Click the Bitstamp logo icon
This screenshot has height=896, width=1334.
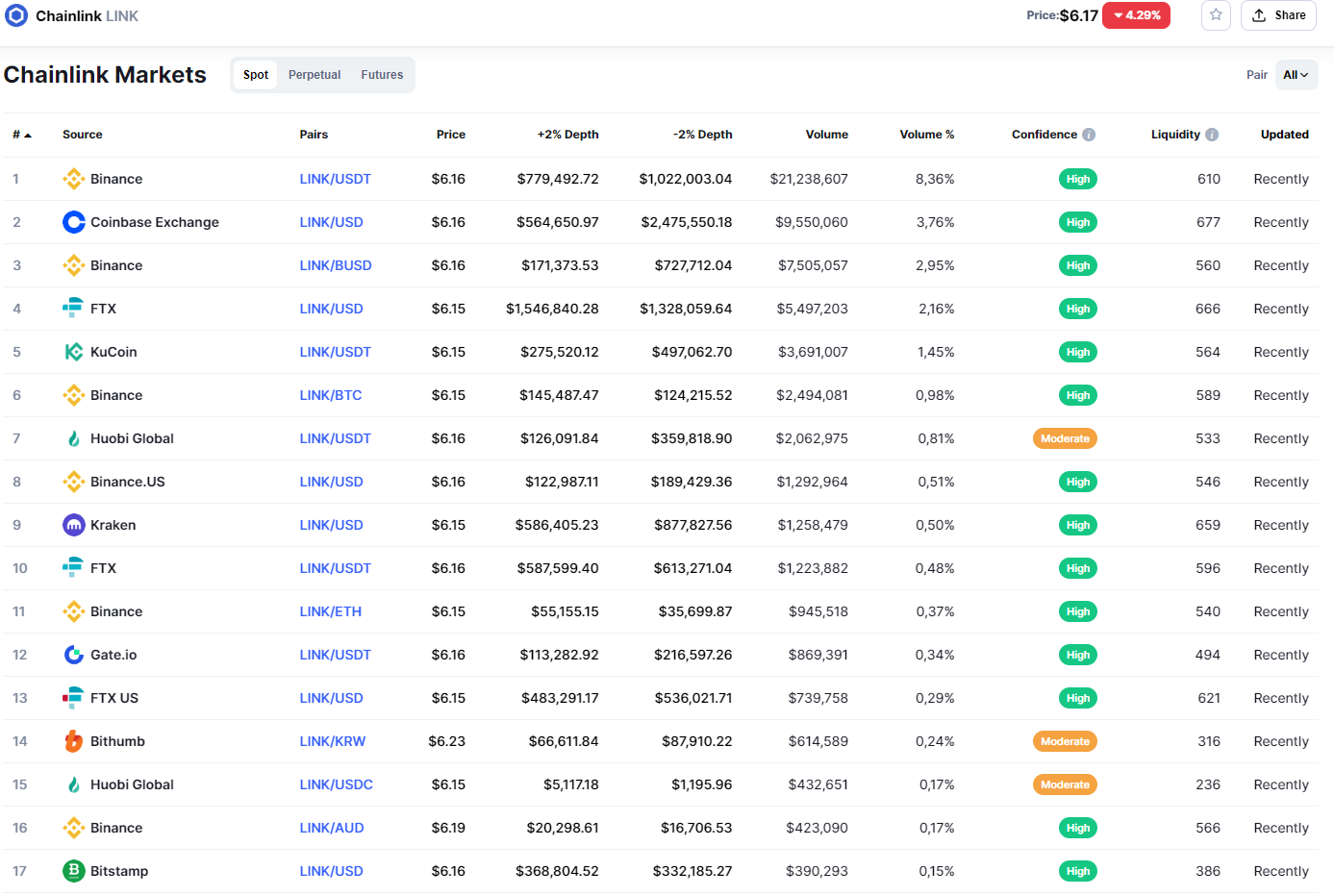click(74, 871)
